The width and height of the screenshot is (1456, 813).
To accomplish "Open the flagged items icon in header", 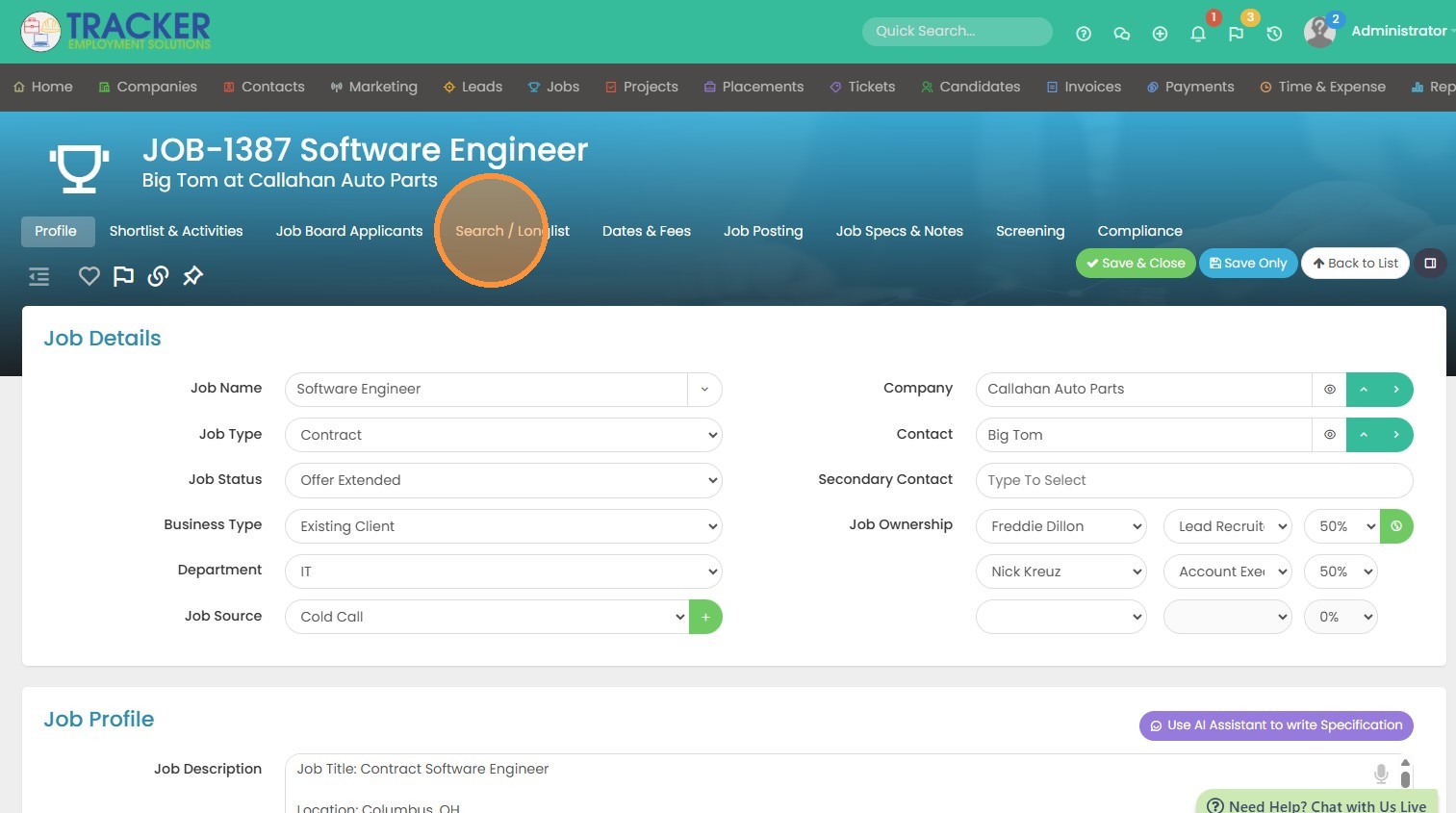I will (x=1237, y=34).
